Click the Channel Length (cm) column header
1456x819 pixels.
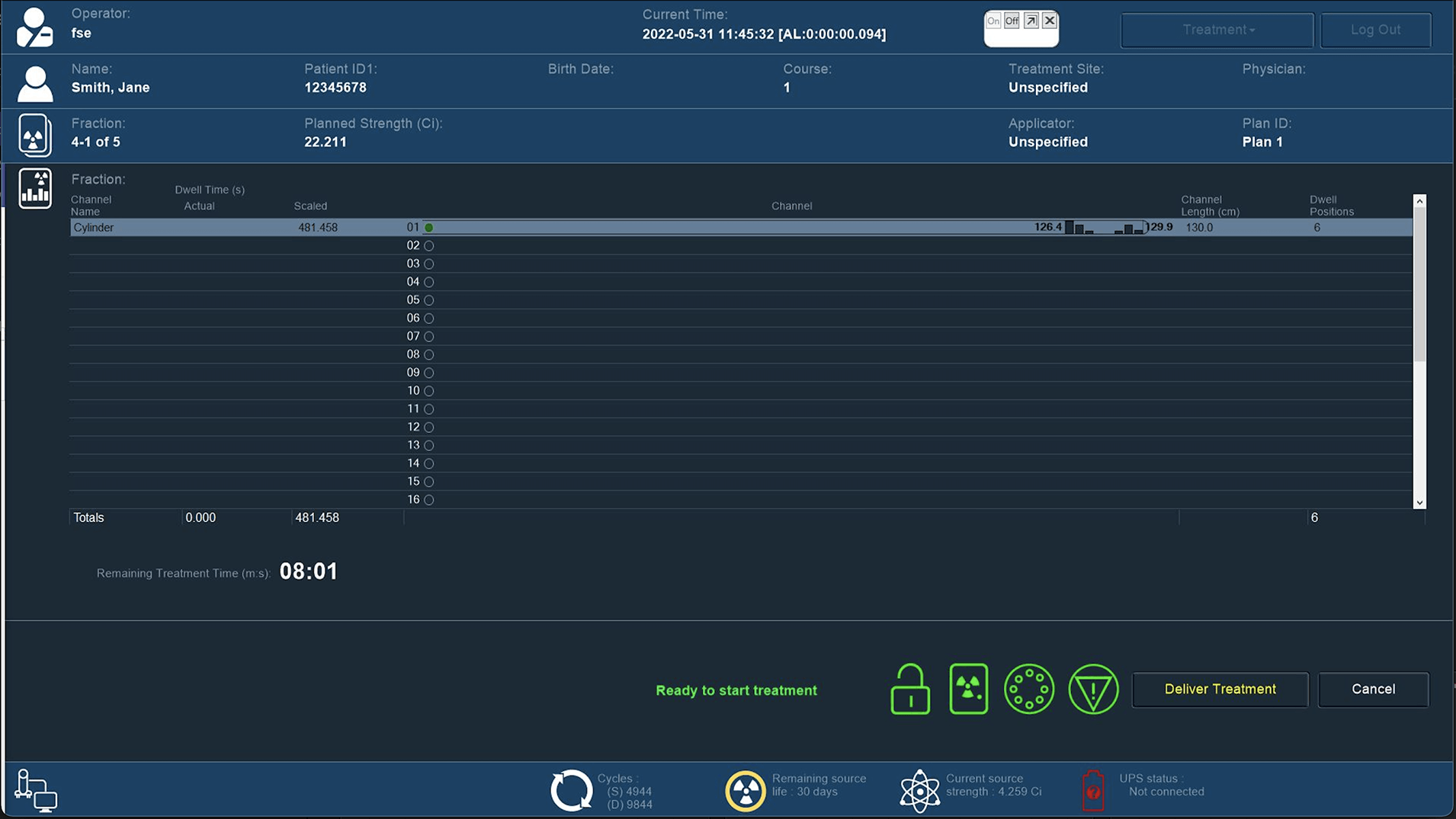coord(1210,206)
